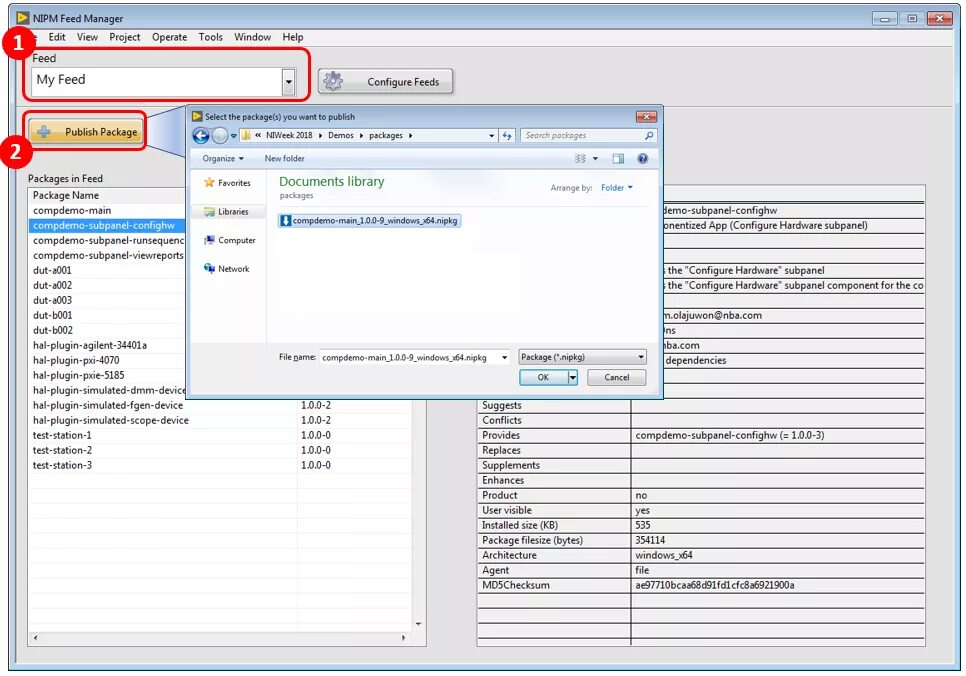Click the nipkg file icon of compdemo-main
This screenshot has width=966, height=676.
click(x=285, y=221)
